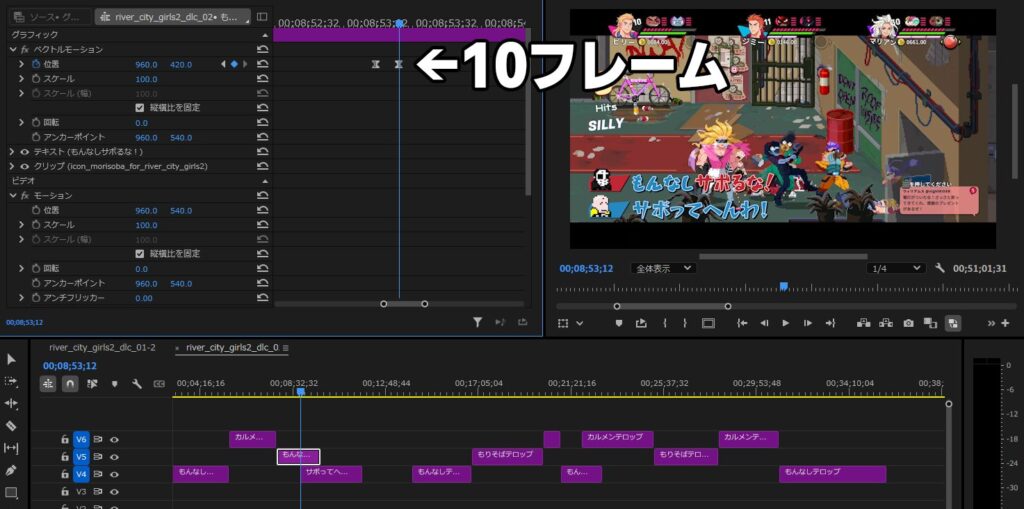Screen dimensions: 1024x509
Task: Toggle the lock on track V5
Action: pos(64,456)
